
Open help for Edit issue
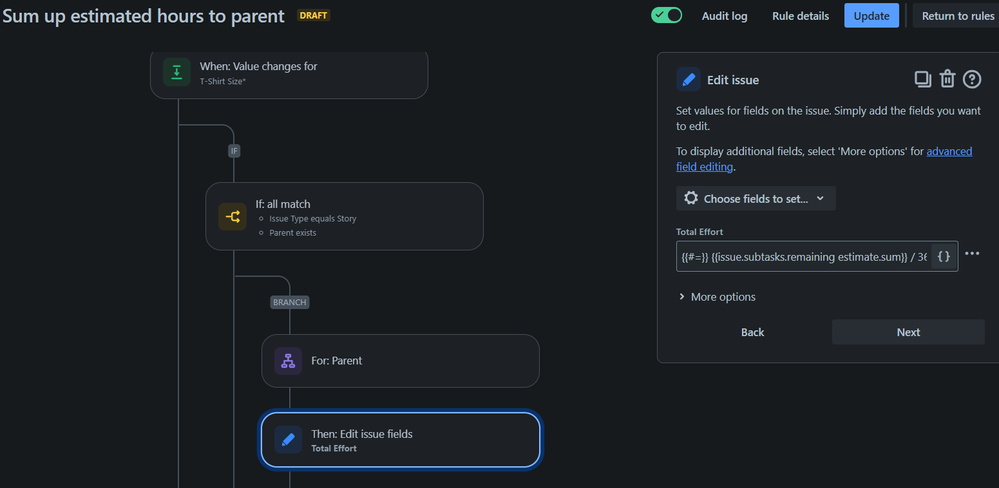pos(971,80)
